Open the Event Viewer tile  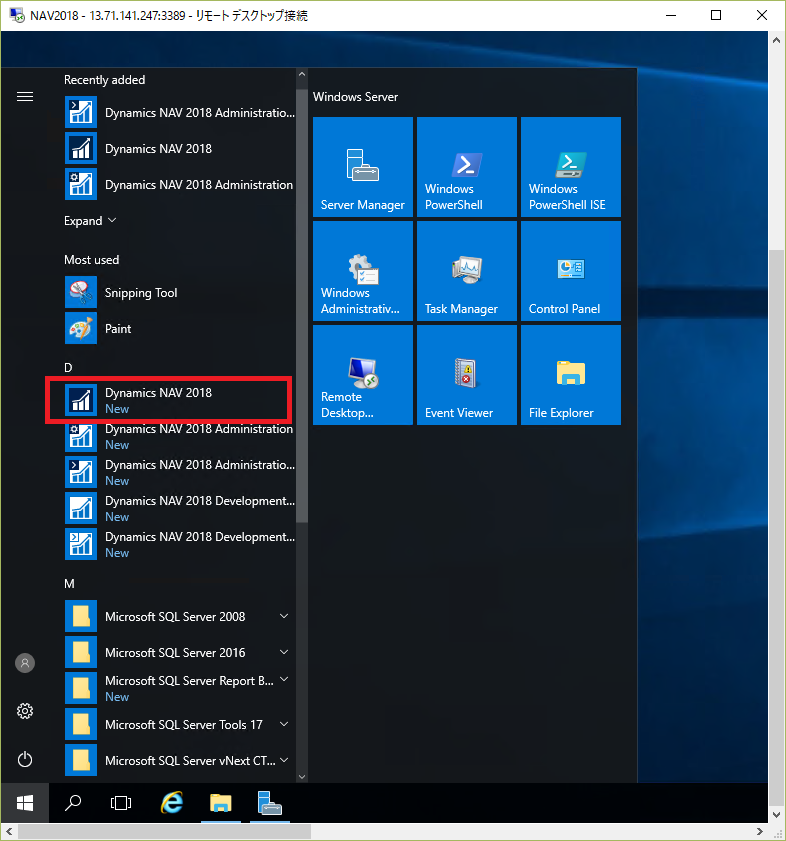coord(467,375)
